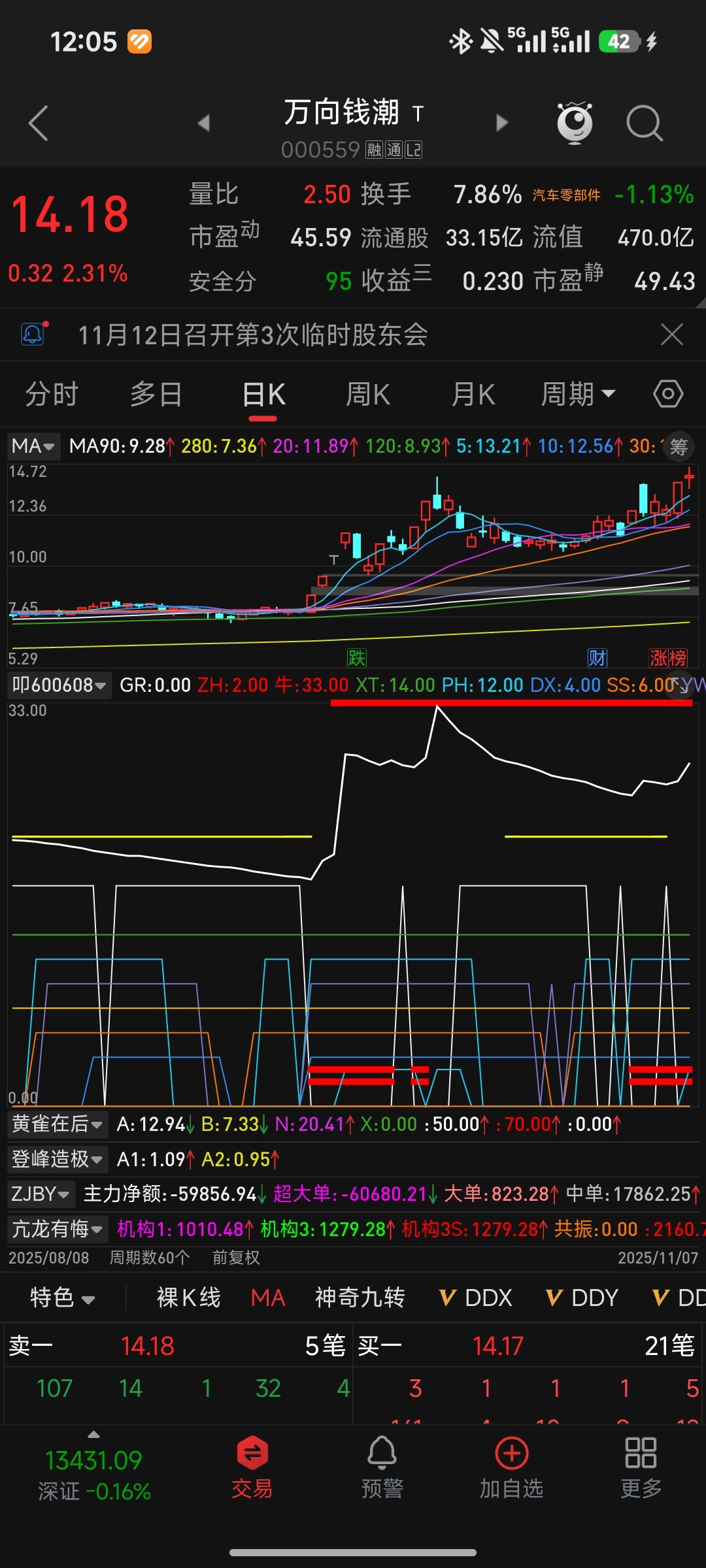Open the 600608 indicator dropdown

(59, 685)
